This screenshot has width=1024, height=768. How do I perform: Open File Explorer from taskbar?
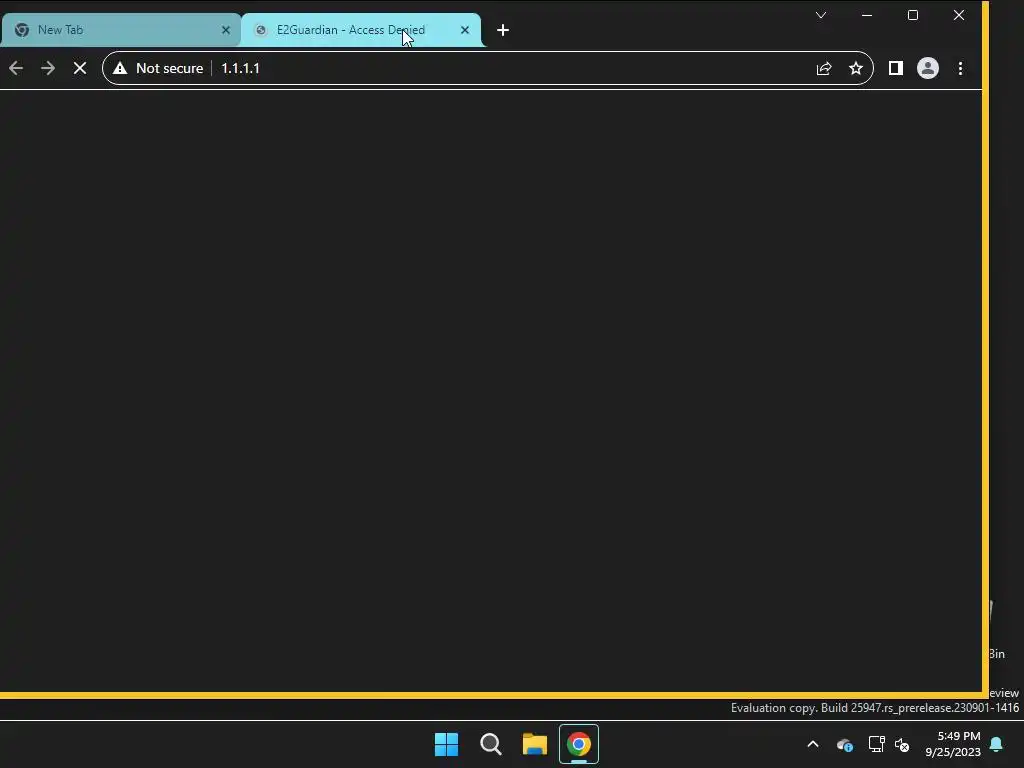point(535,744)
